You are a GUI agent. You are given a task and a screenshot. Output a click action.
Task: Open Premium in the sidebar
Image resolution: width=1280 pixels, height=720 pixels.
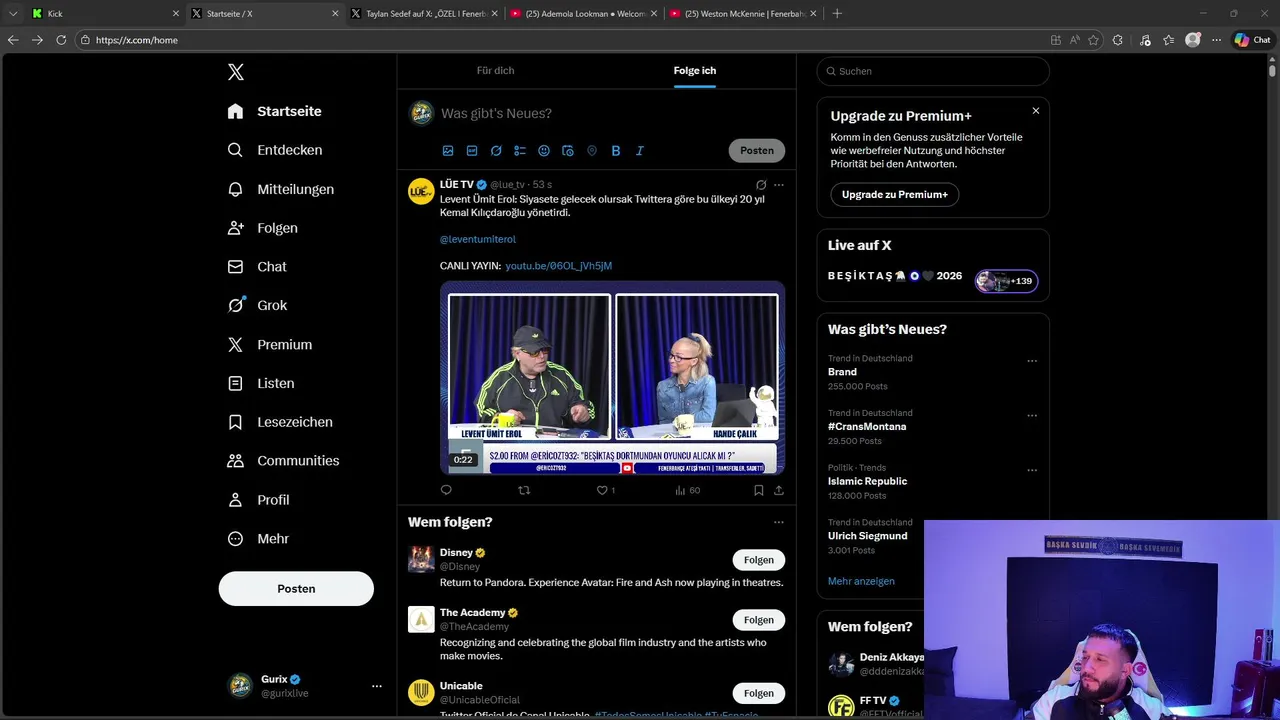pyautogui.click(x=270, y=344)
